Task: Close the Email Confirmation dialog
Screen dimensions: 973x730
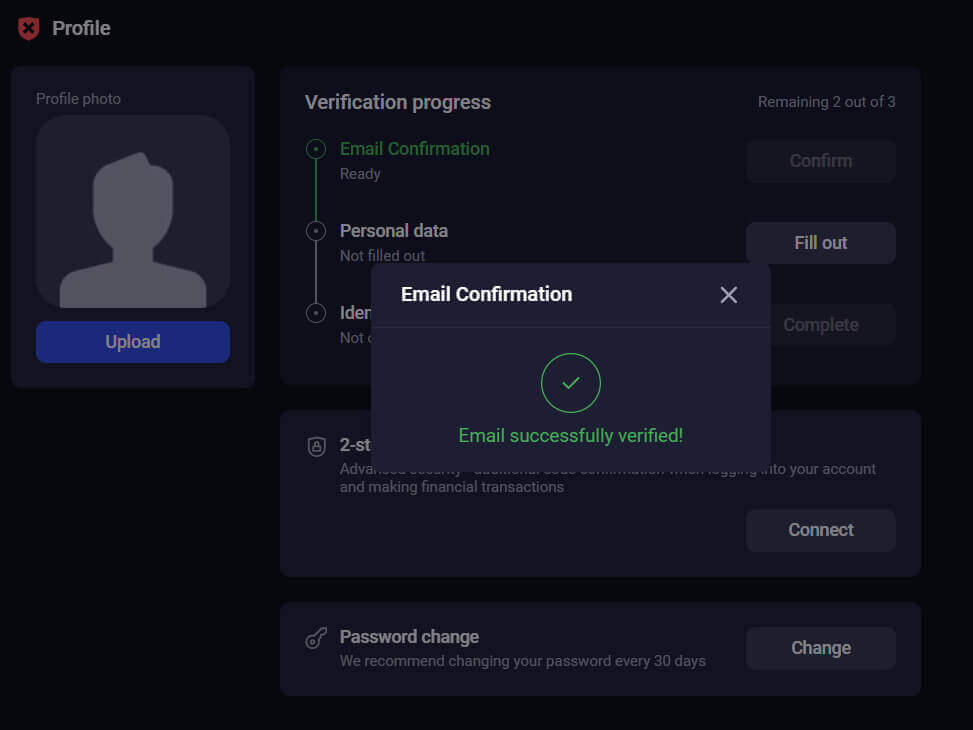Action: point(728,295)
